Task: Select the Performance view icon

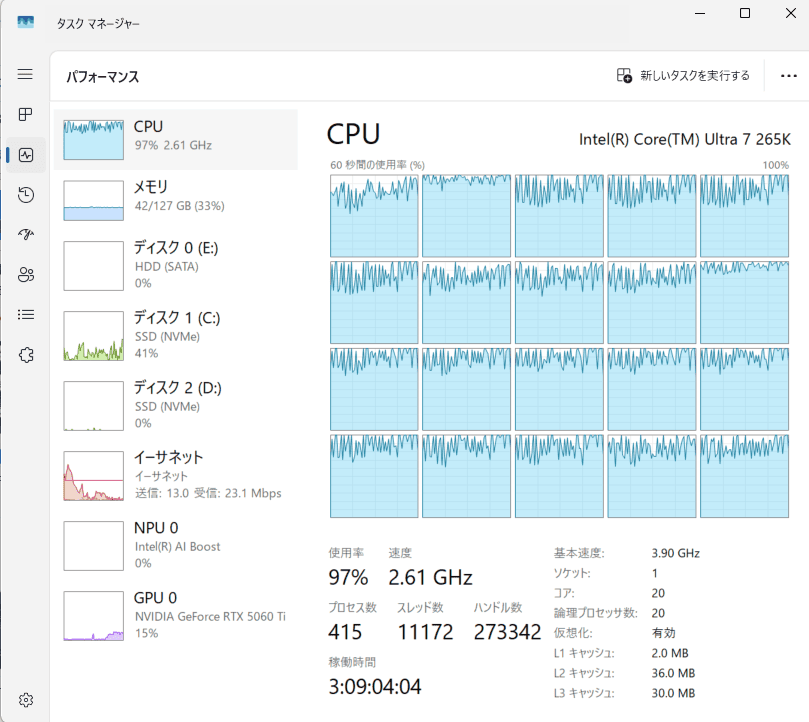Action: 25,154
